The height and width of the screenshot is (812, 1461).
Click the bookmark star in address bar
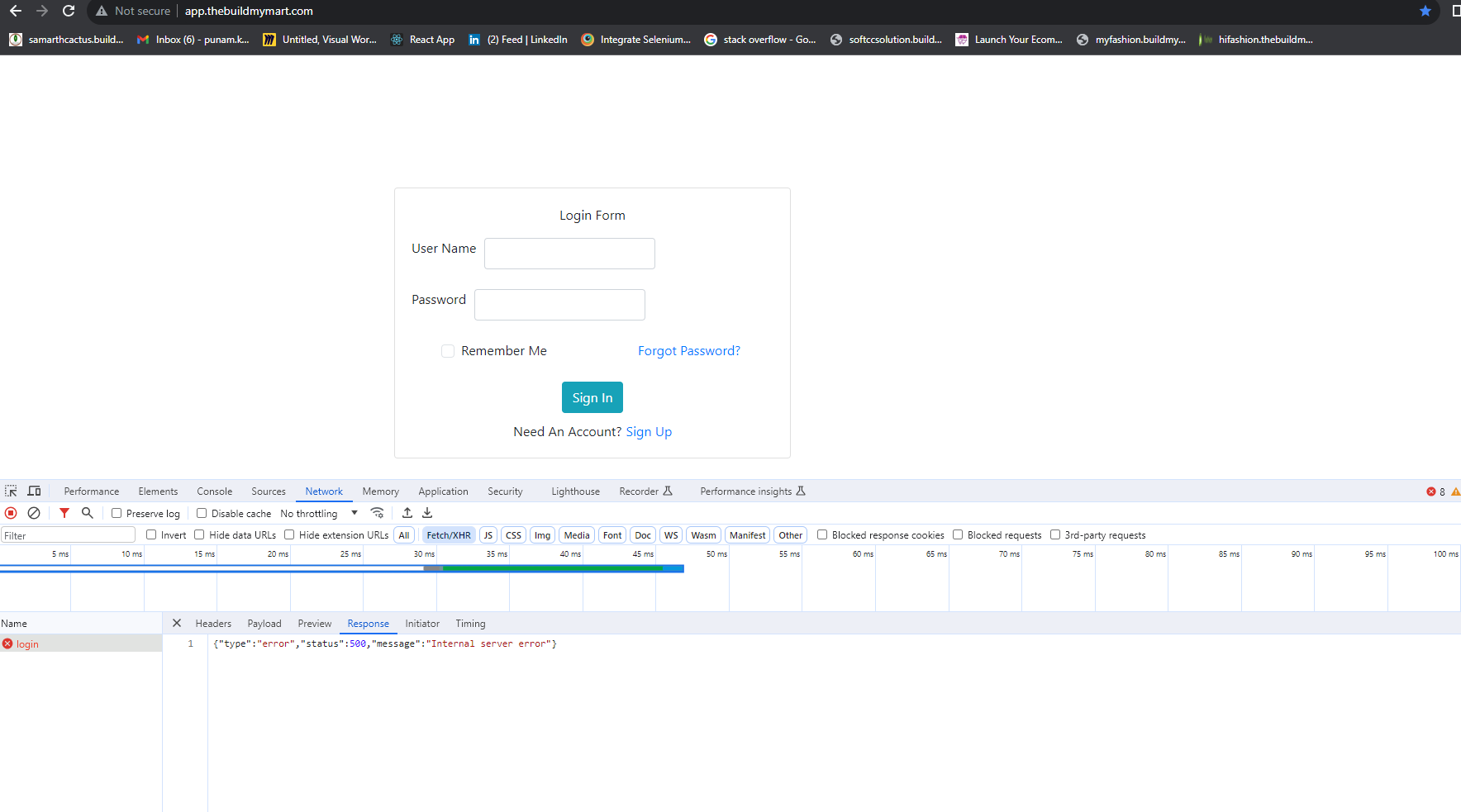click(1425, 11)
